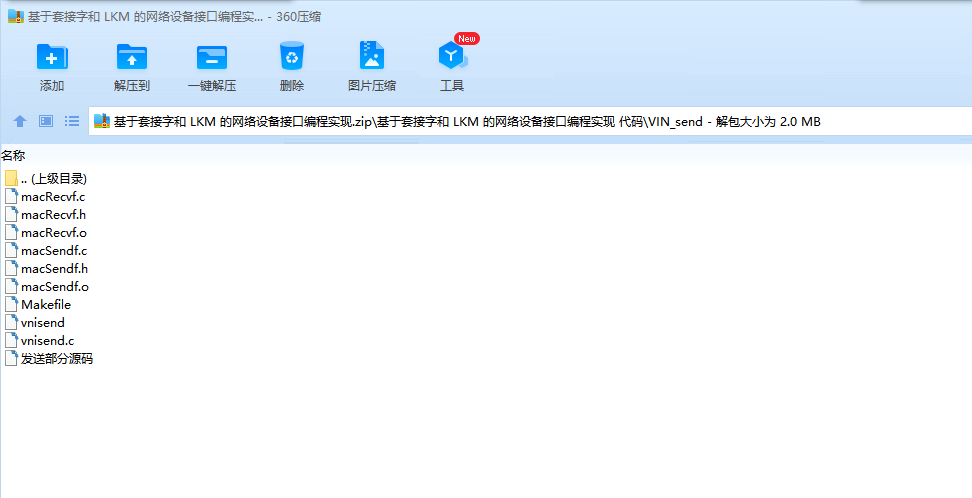Click the file icon beside macSendf.c

coord(11,251)
